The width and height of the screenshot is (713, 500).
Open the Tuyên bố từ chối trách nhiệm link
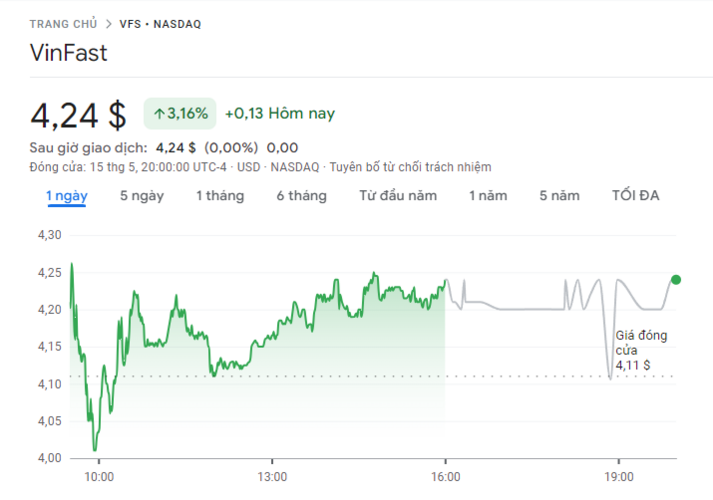410,167
